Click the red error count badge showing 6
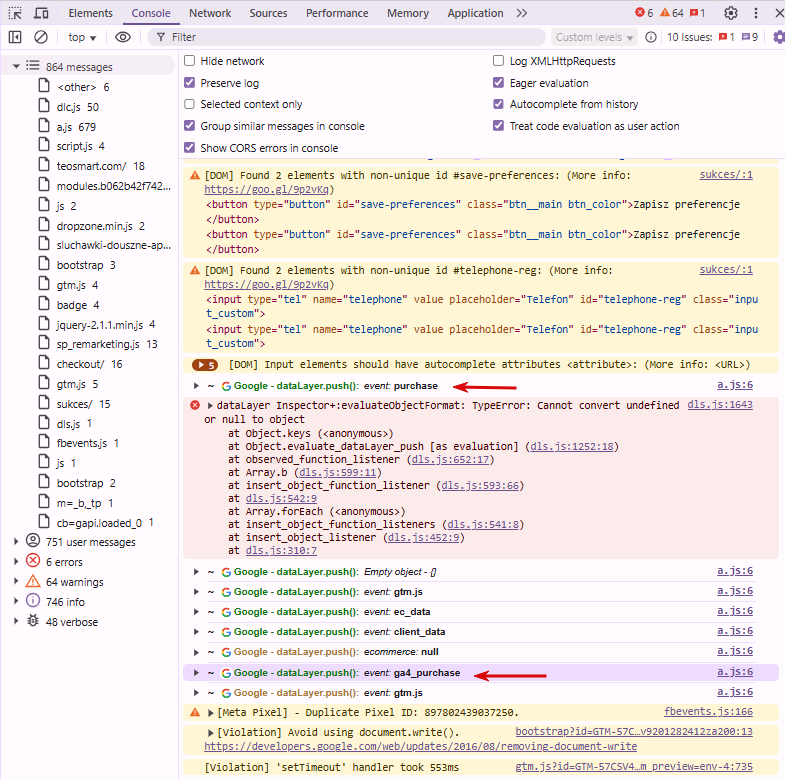Viewport: 785px width, 780px height. pyautogui.click(x=644, y=13)
